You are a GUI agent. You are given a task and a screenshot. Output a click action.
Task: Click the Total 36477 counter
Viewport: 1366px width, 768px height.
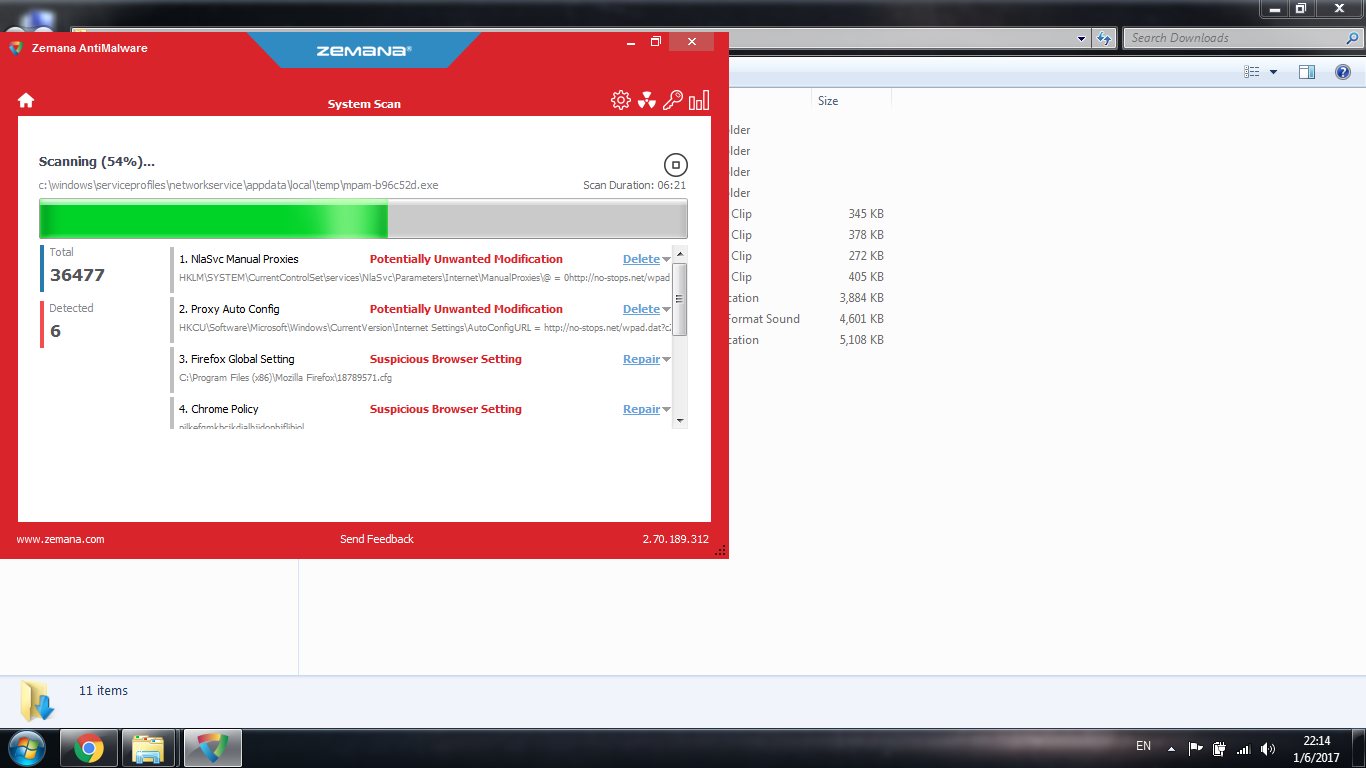77,267
